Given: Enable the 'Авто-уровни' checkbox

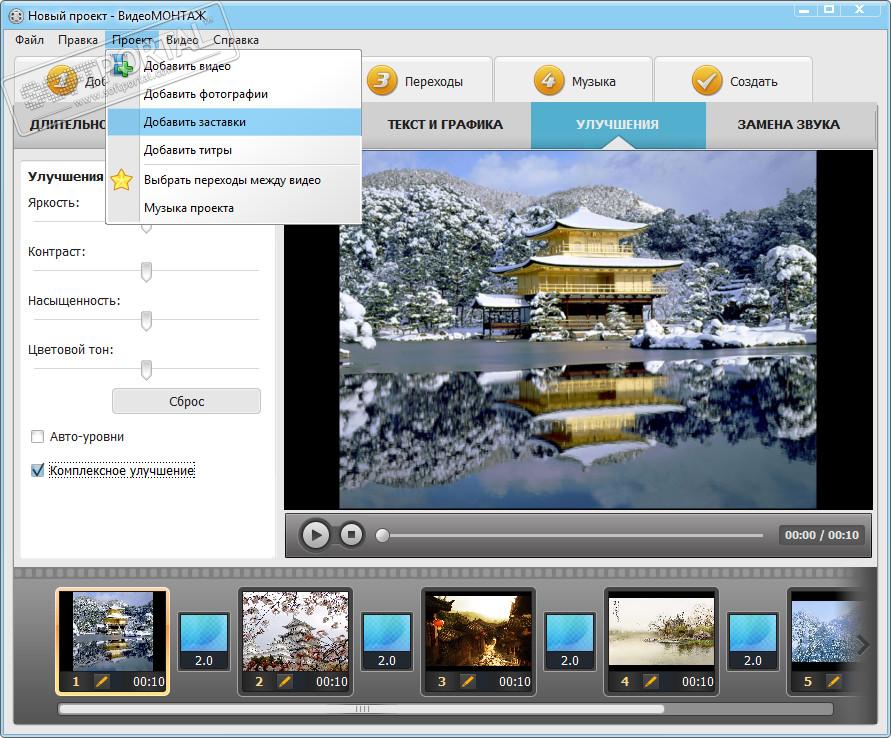Looking at the screenshot, I should [38, 437].
